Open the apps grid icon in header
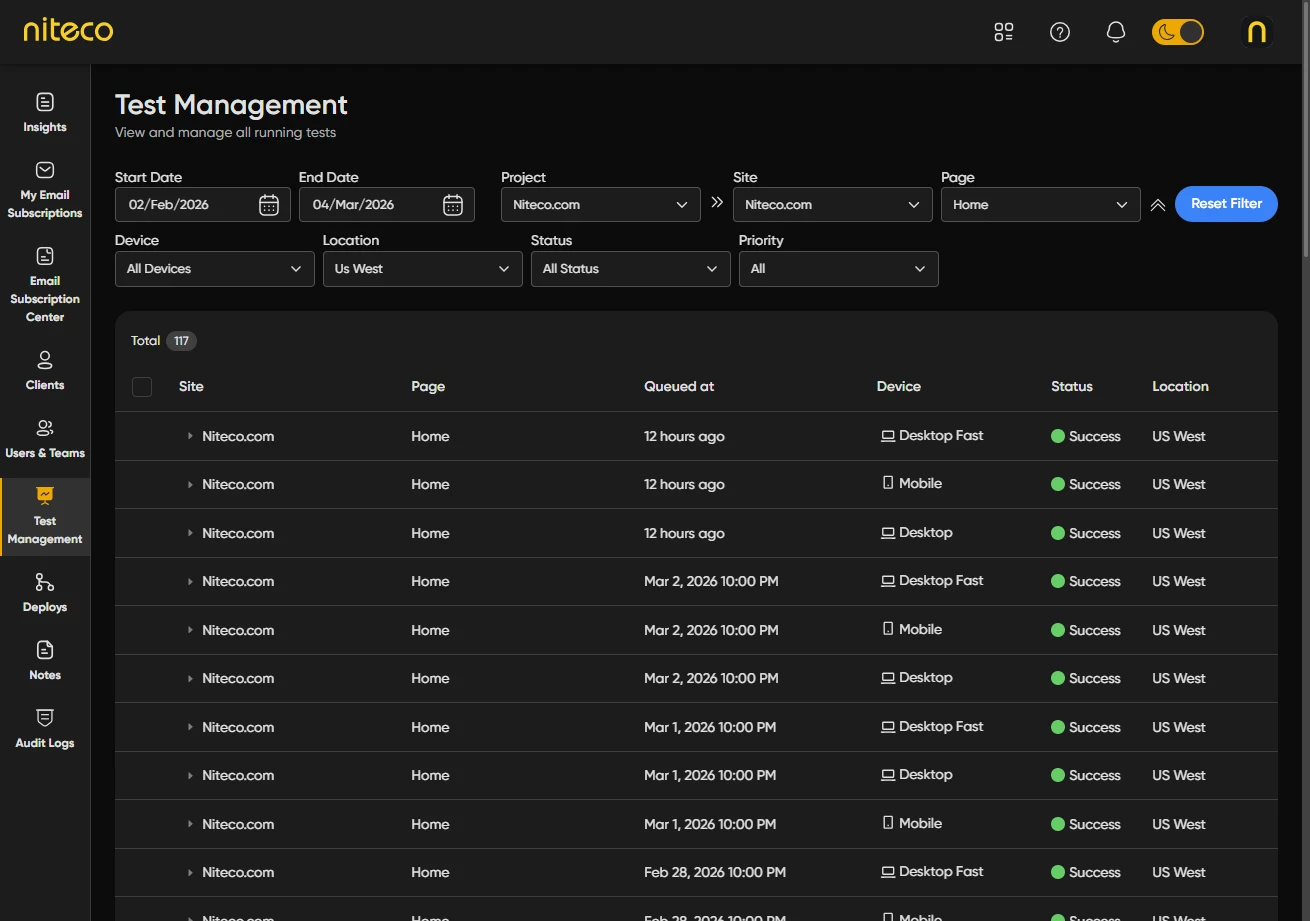Image resolution: width=1310 pixels, height=921 pixels. coord(1004,32)
